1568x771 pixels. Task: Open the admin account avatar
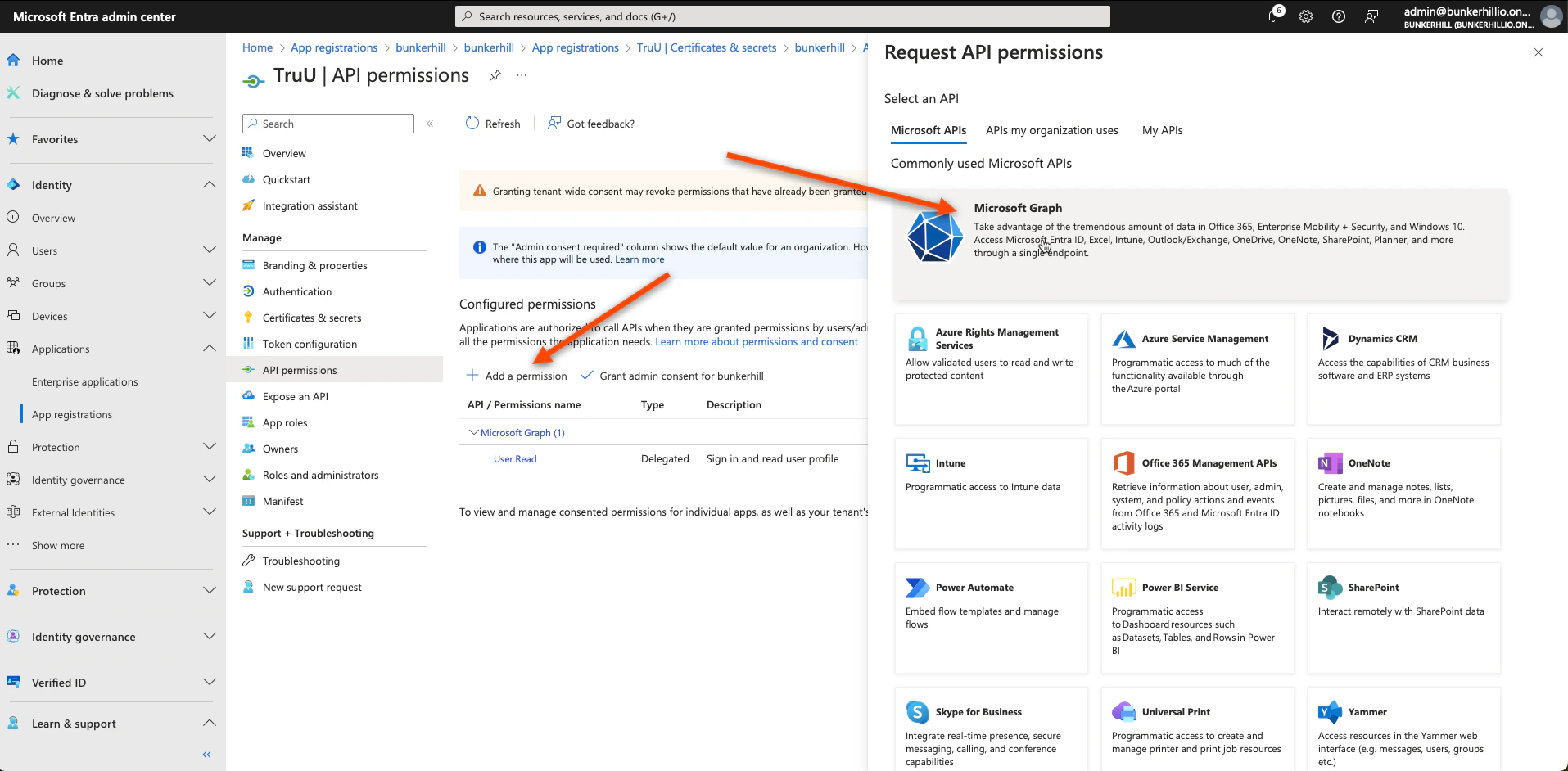click(1551, 16)
